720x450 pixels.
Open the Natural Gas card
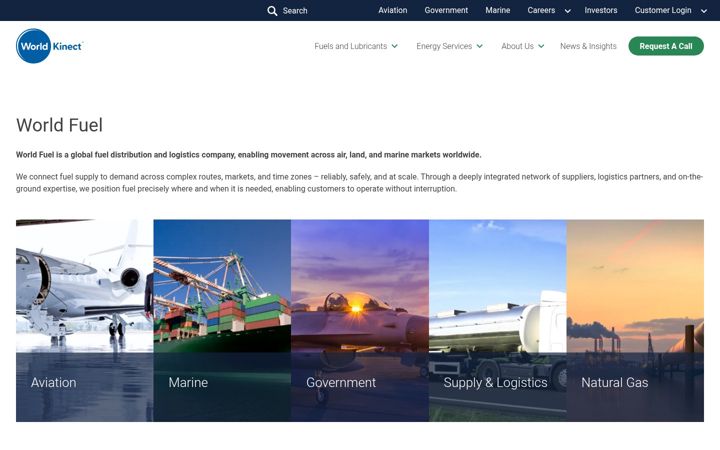(x=635, y=321)
